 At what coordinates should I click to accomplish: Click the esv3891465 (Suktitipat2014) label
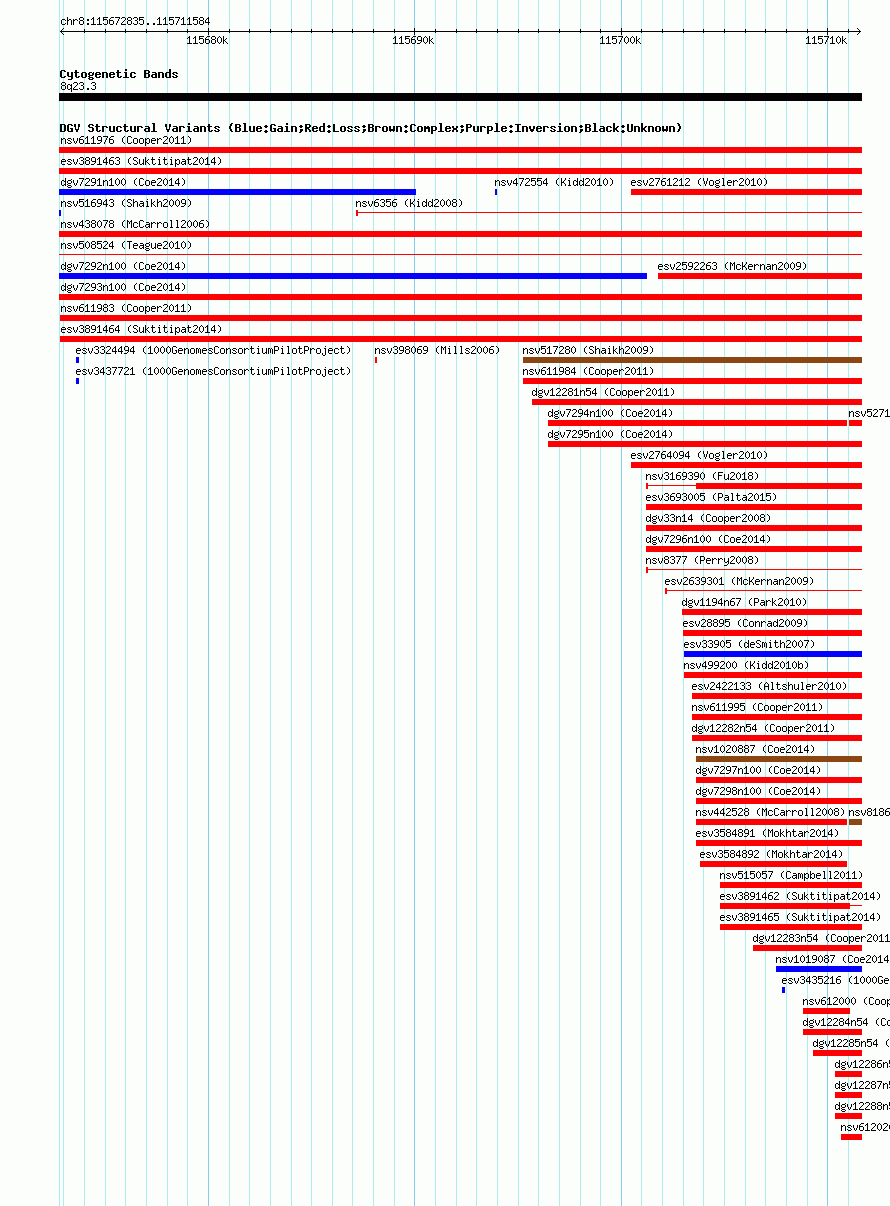point(800,917)
